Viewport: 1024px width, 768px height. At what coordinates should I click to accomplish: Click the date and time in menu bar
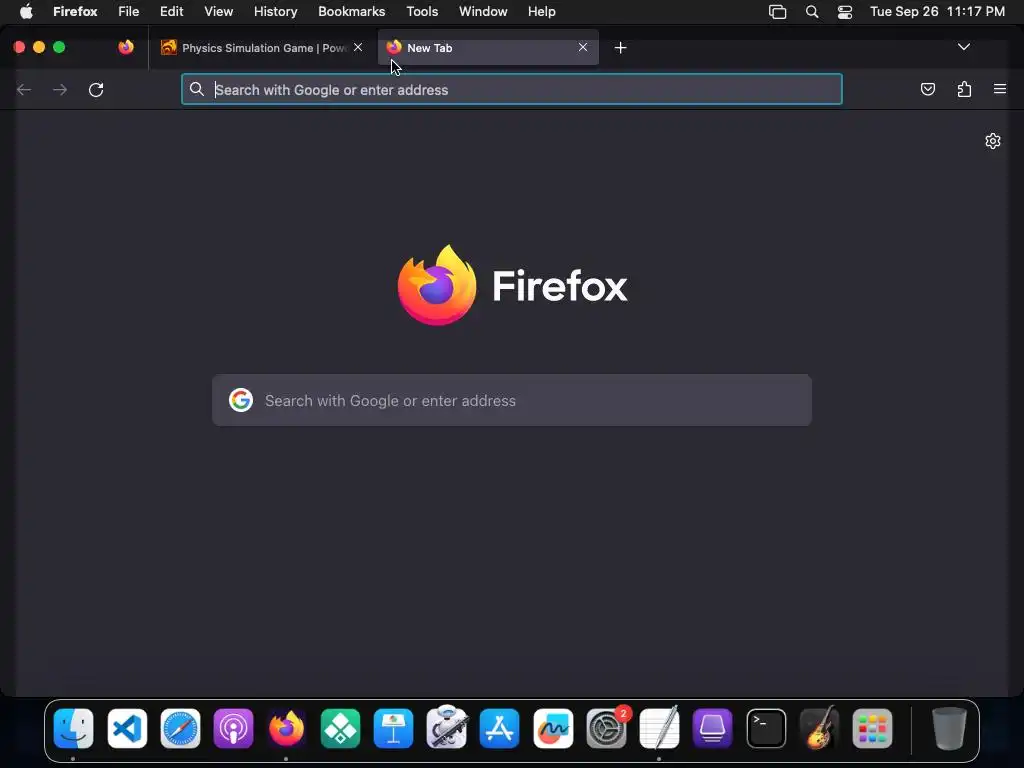(937, 11)
